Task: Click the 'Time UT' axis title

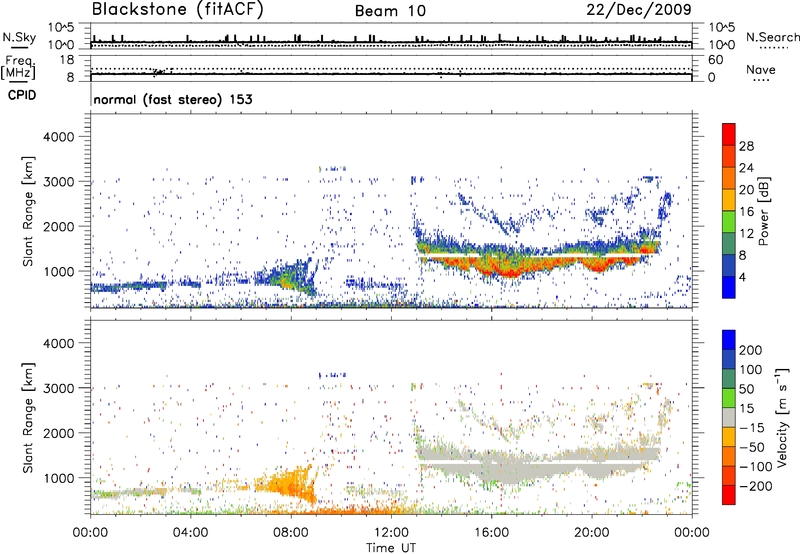Action: click(x=391, y=548)
